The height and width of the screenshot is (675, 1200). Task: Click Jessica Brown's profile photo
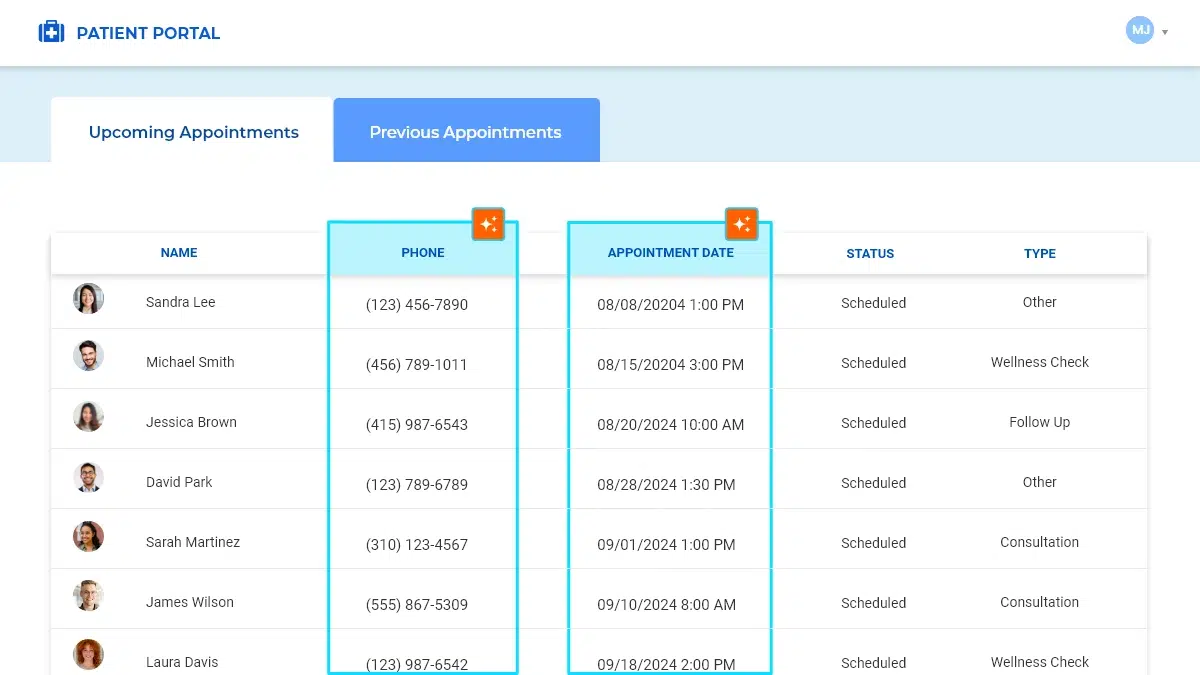[x=88, y=416]
